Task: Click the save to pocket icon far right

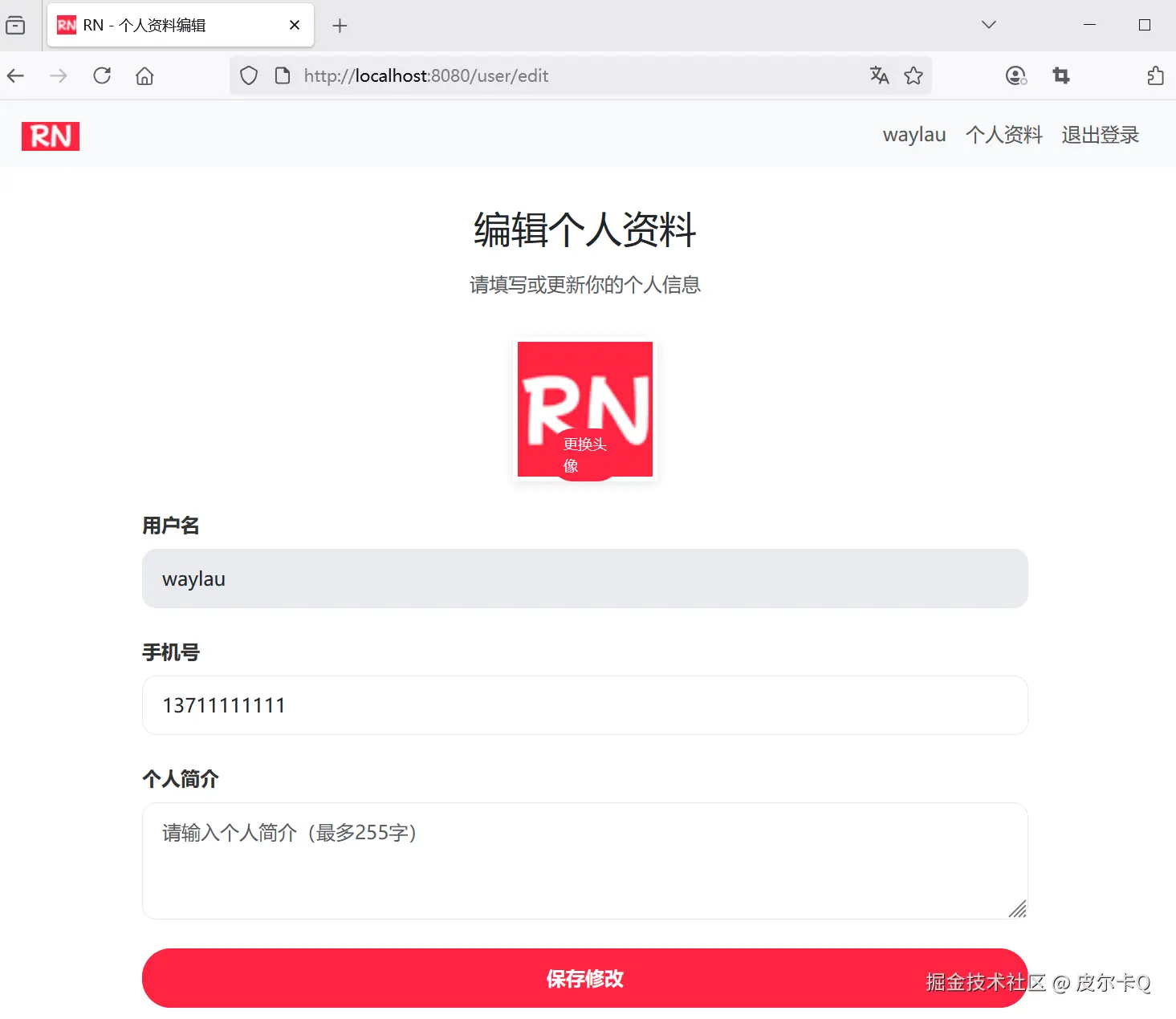Action: click(1155, 75)
